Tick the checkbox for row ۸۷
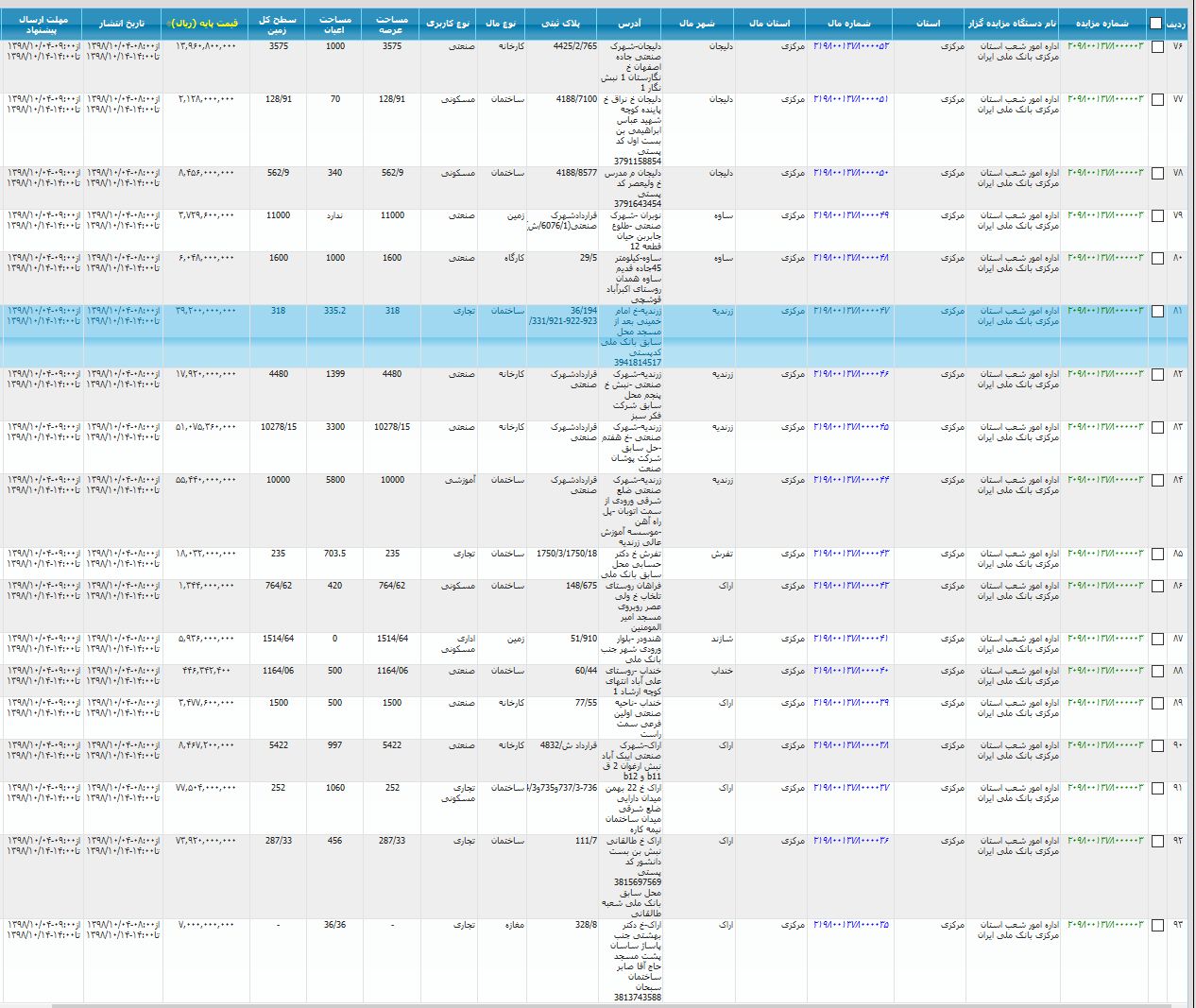 pos(1157,641)
